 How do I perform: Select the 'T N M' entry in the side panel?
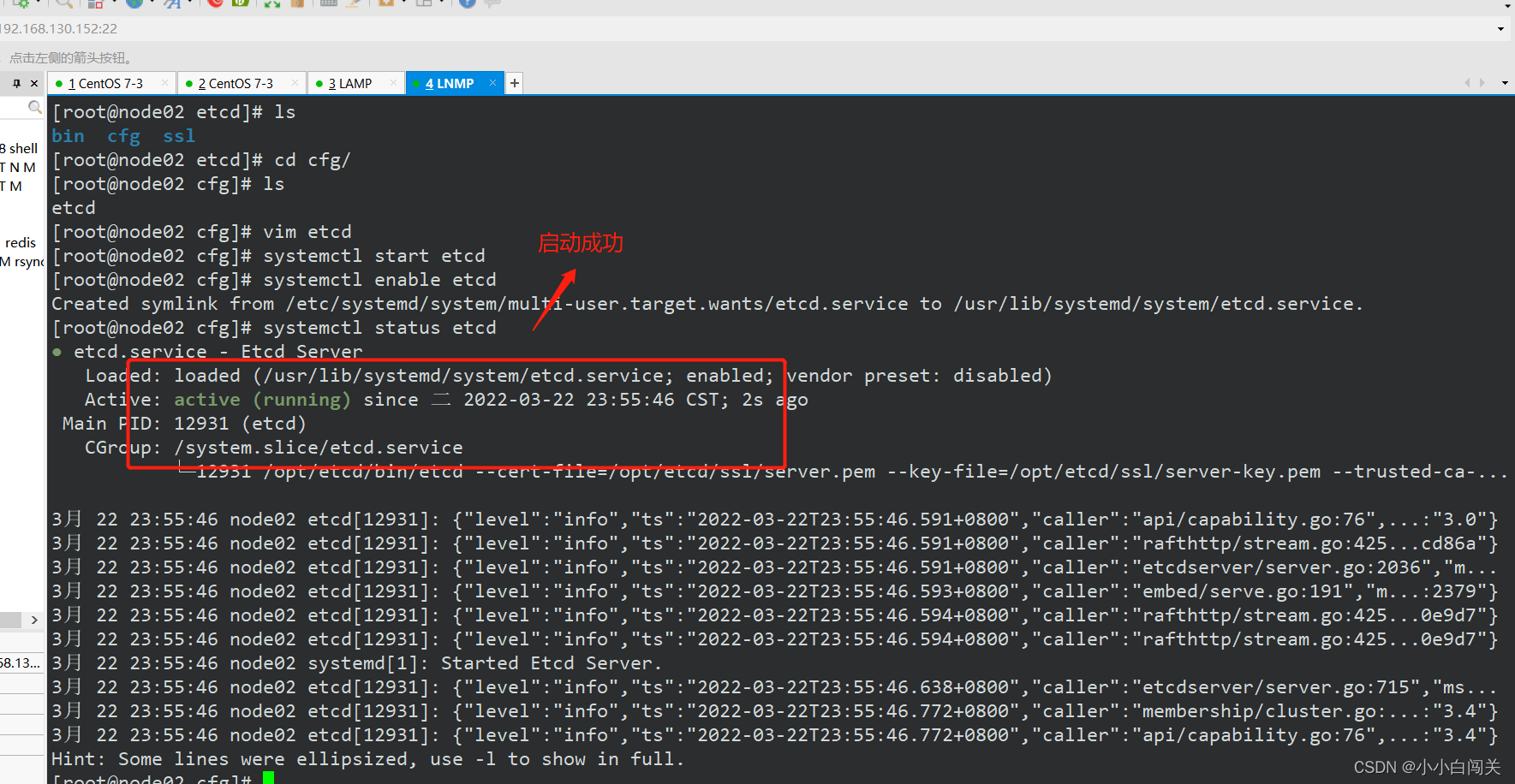click(18, 168)
